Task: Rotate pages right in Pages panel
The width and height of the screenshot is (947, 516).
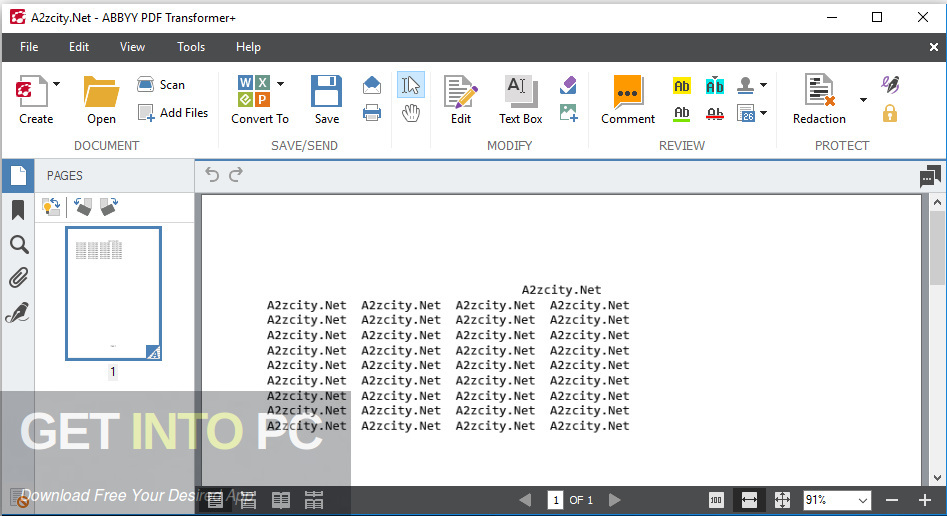Action: click(109, 207)
